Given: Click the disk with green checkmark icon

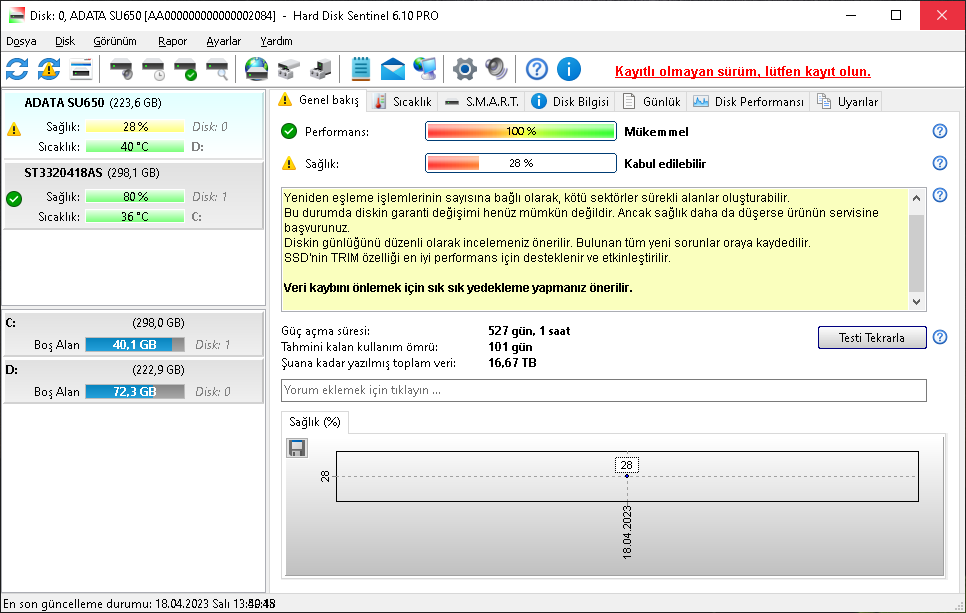Looking at the screenshot, I should tap(185, 69).
